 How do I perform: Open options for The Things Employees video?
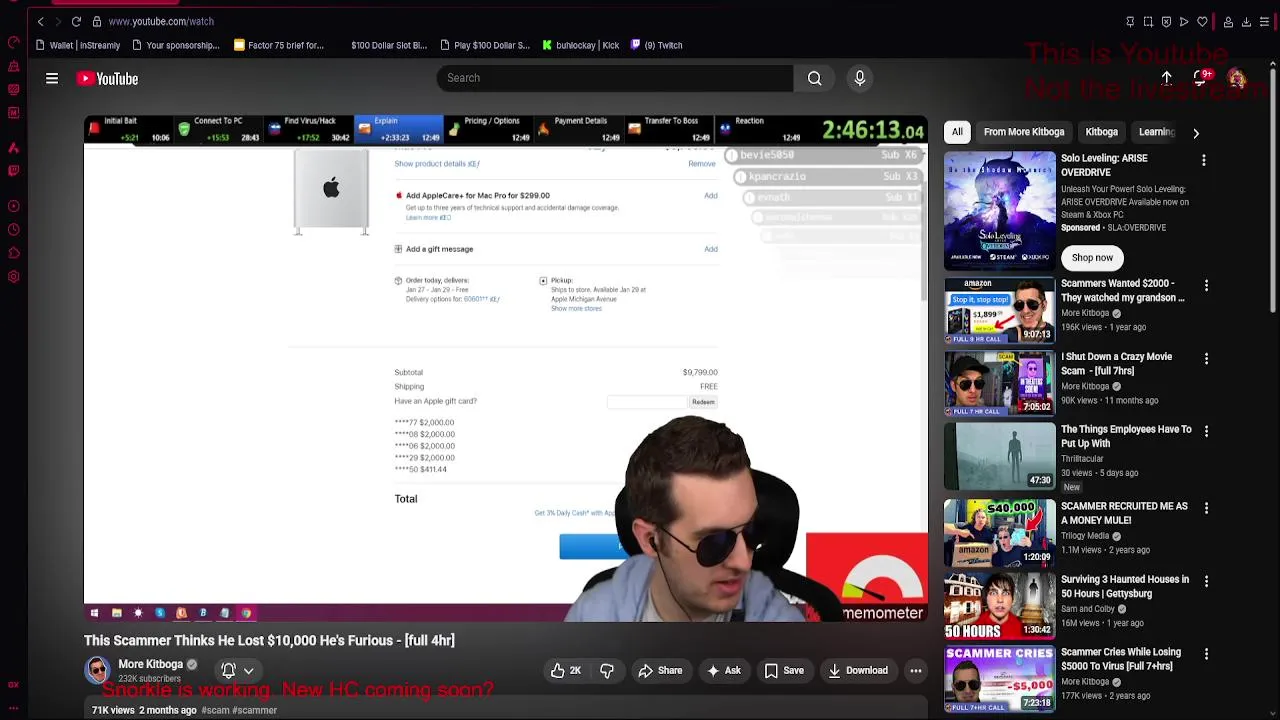coord(1206,431)
